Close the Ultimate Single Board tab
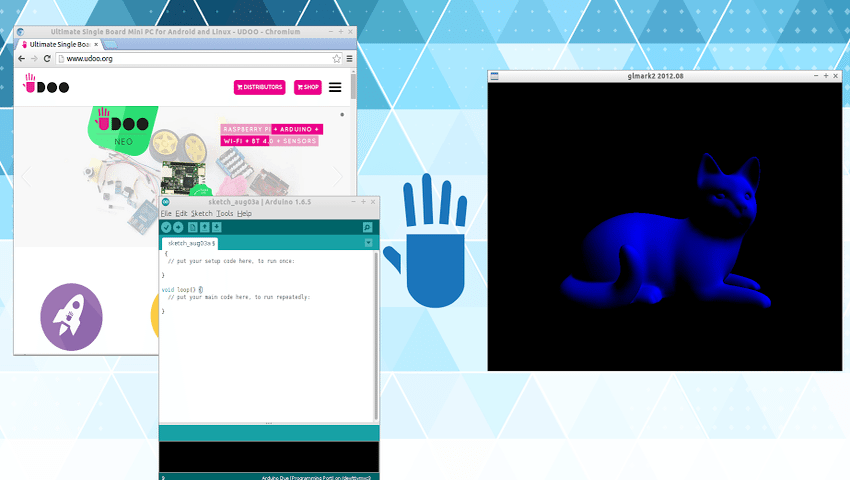 (x=96, y=44)
